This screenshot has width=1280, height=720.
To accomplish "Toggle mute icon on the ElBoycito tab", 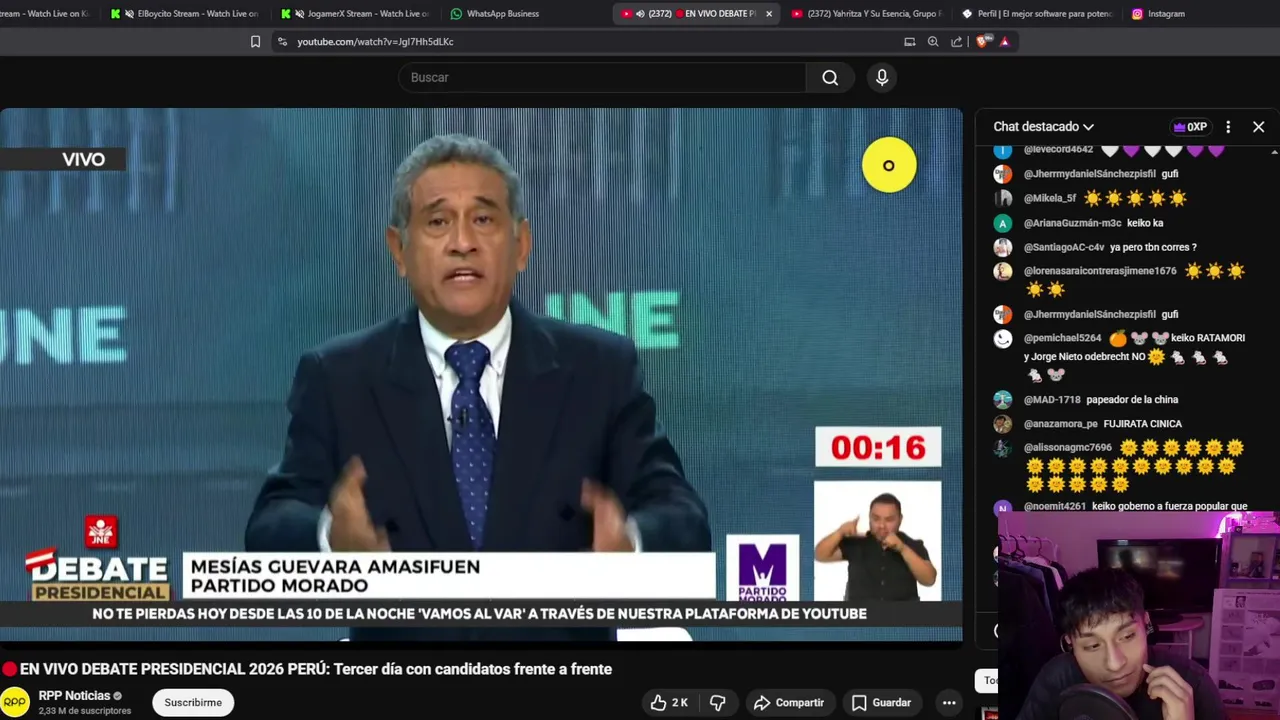I will coord(129,14).
